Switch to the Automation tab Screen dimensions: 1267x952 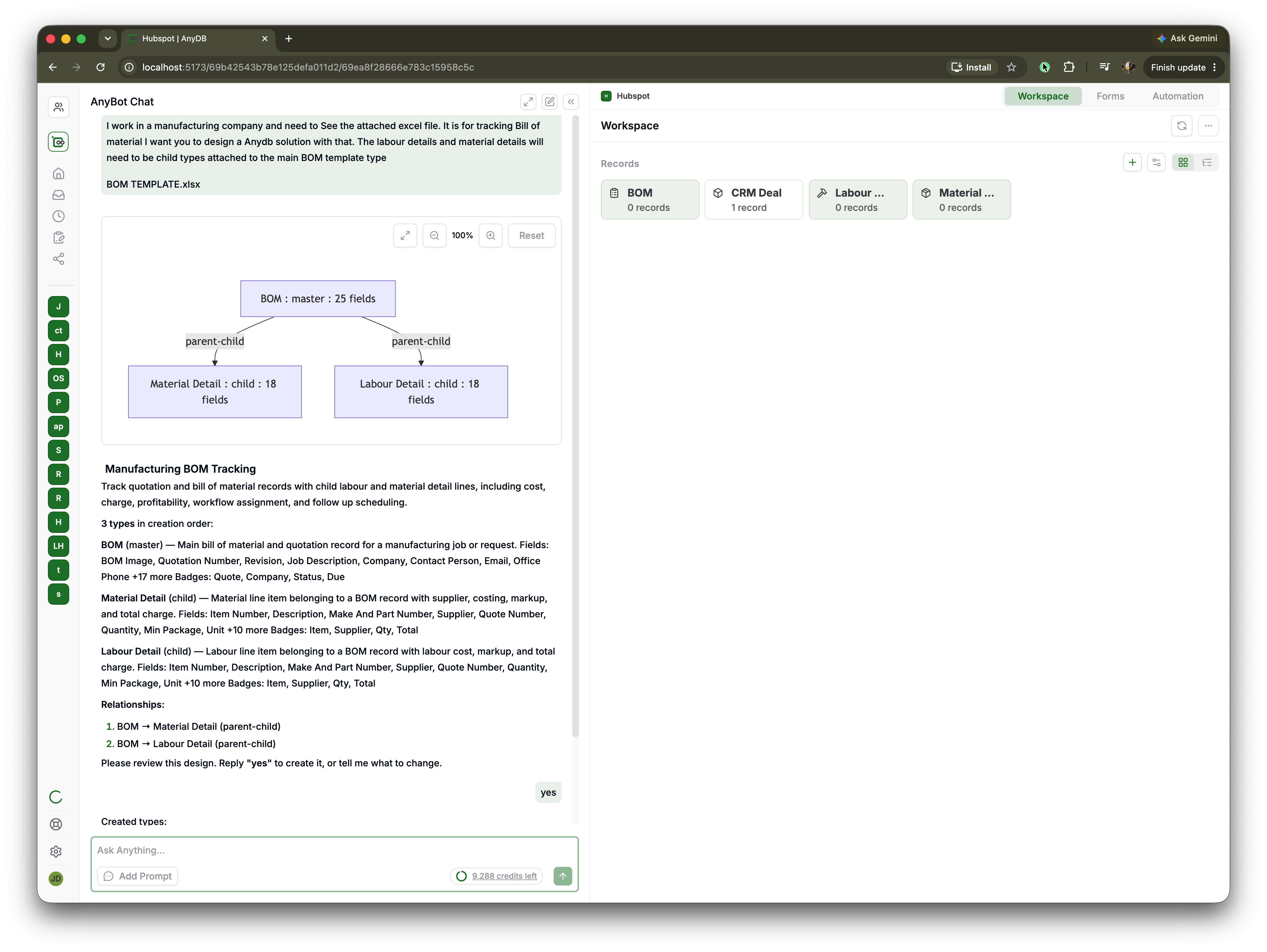pos(1177,96)
